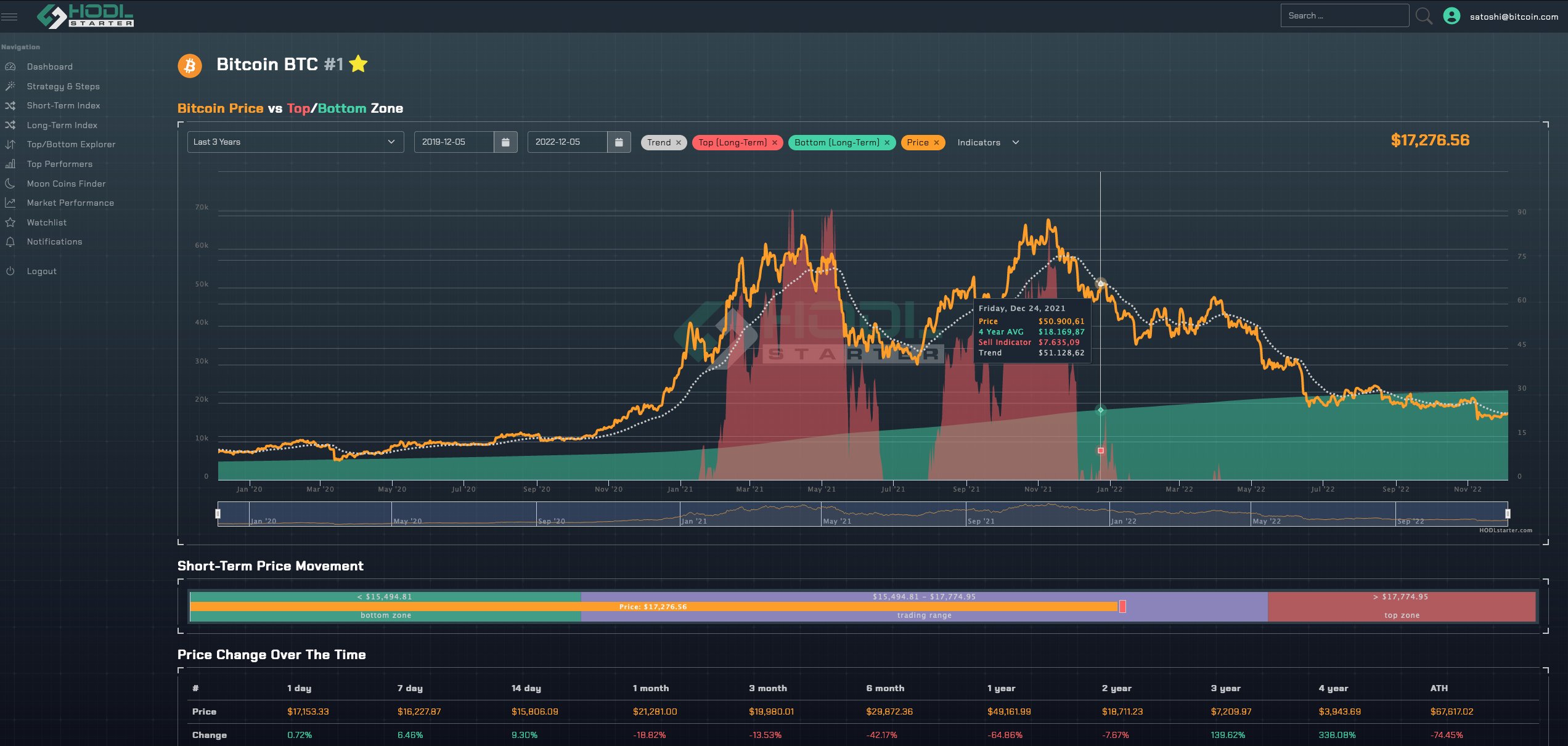Open Notifications page
The image size is (1568, 746).
coord(54,242)
